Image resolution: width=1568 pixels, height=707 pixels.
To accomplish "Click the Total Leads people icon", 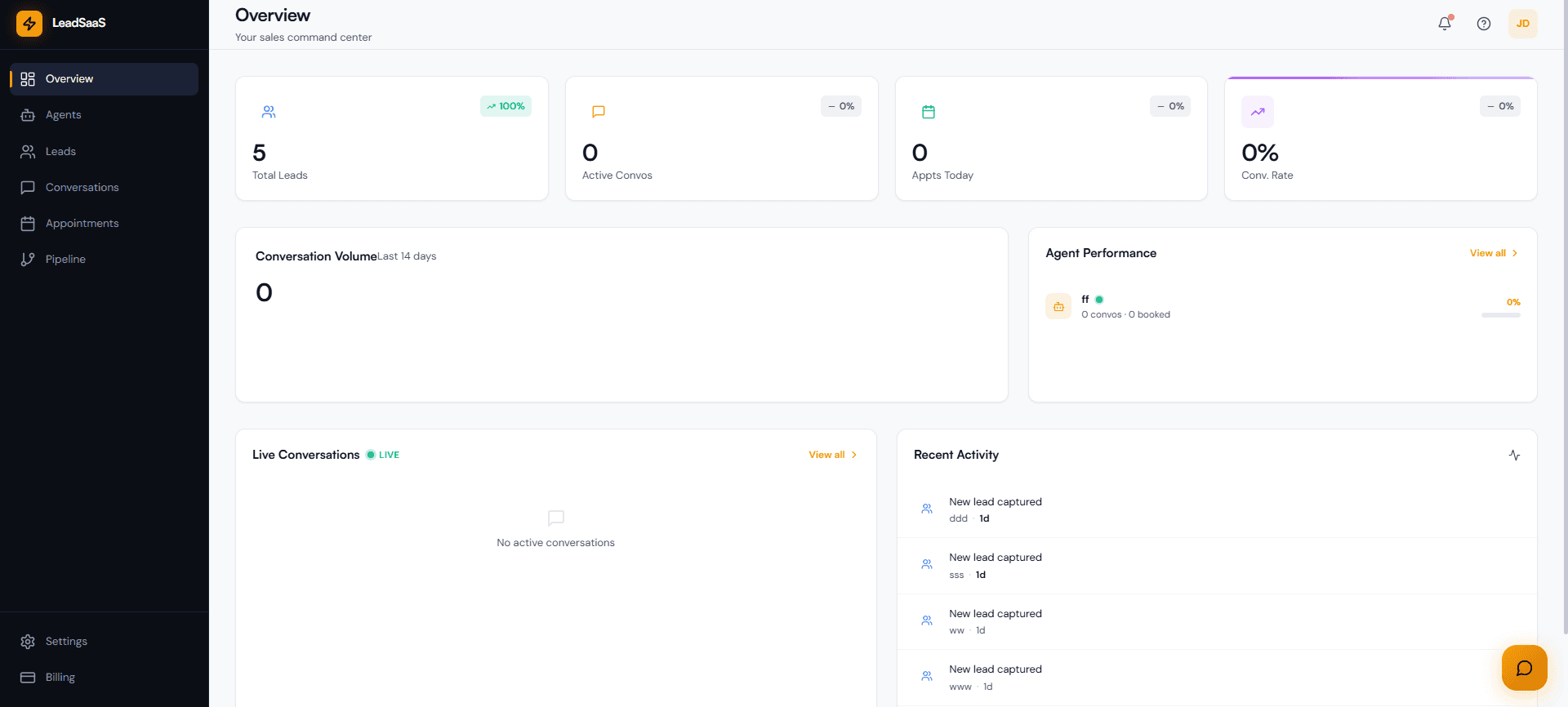I will tap(269, 112).
